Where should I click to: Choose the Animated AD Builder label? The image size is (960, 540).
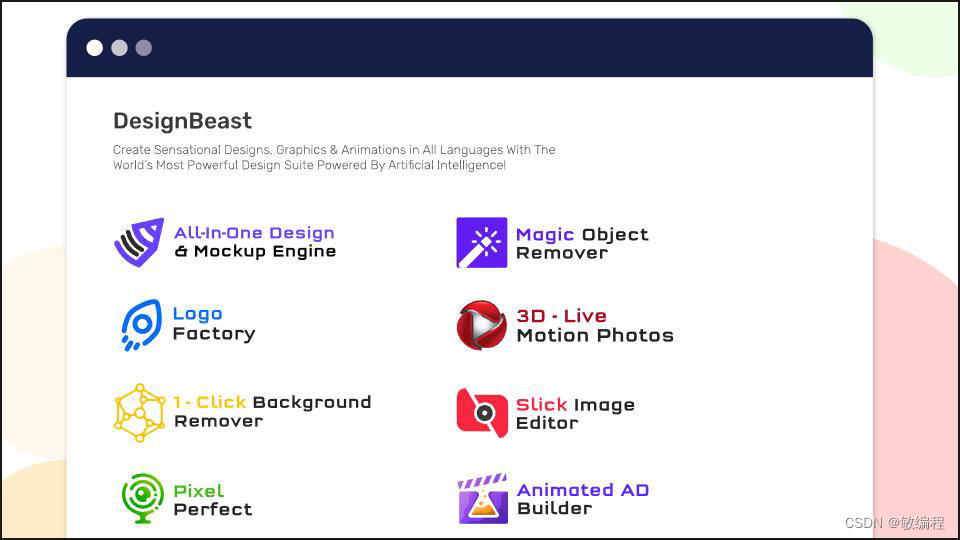tap(583, 499)
